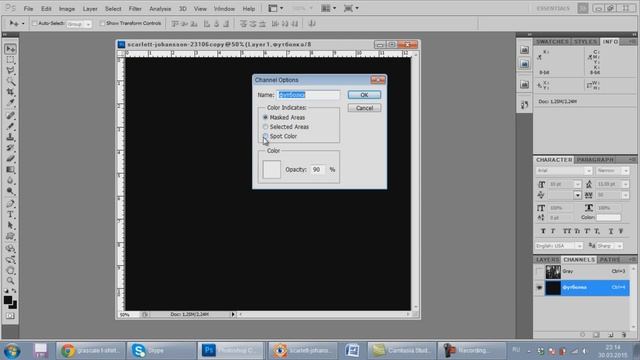
Task: Switch to the Swatches tab
Action: point(552,42)
